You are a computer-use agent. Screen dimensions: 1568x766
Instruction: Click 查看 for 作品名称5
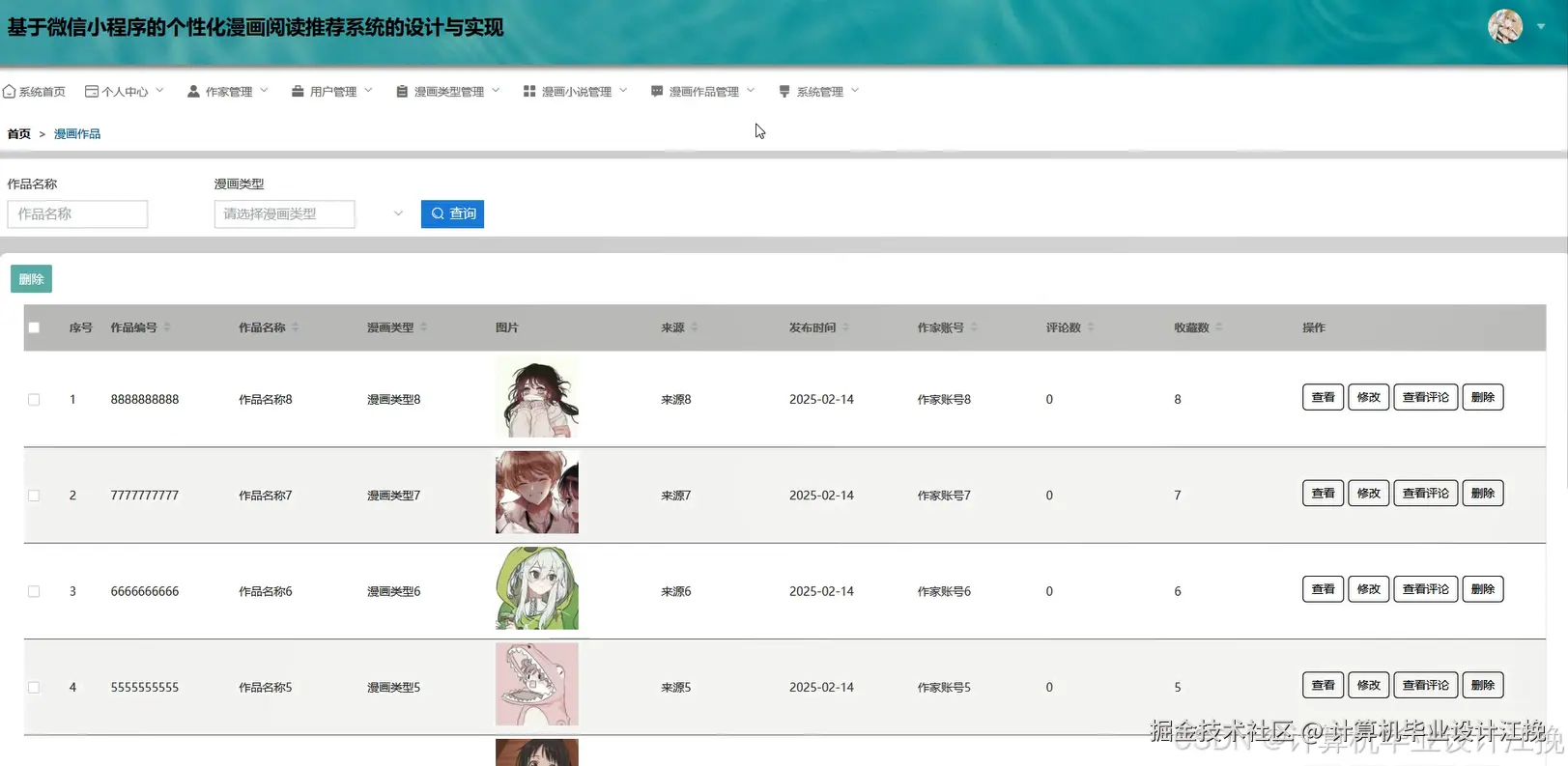[1323, 685]
